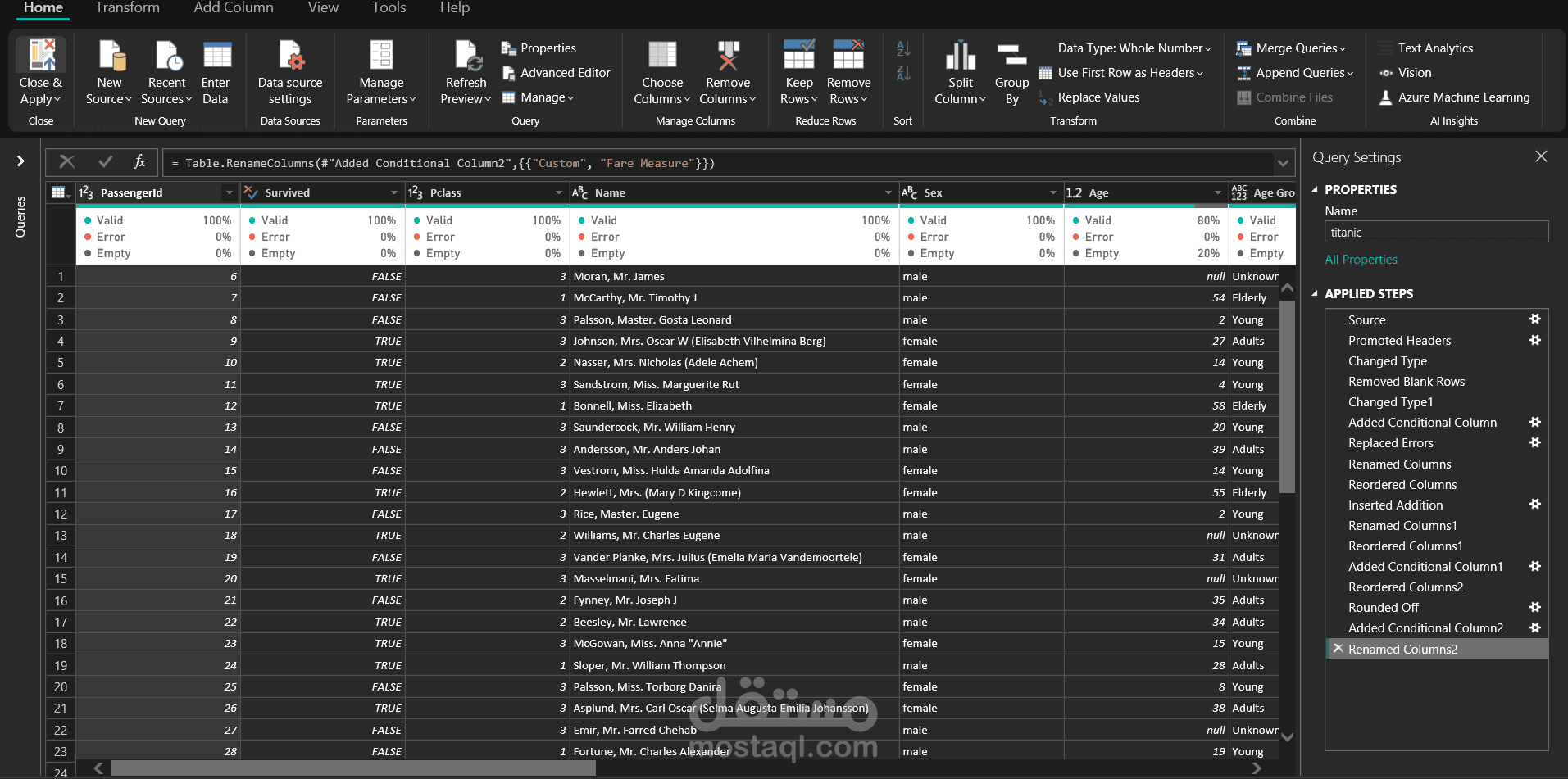Click the Remove Rows icon
The image size is (1568, 779).
pyautogui.click(x=848, y=54)
